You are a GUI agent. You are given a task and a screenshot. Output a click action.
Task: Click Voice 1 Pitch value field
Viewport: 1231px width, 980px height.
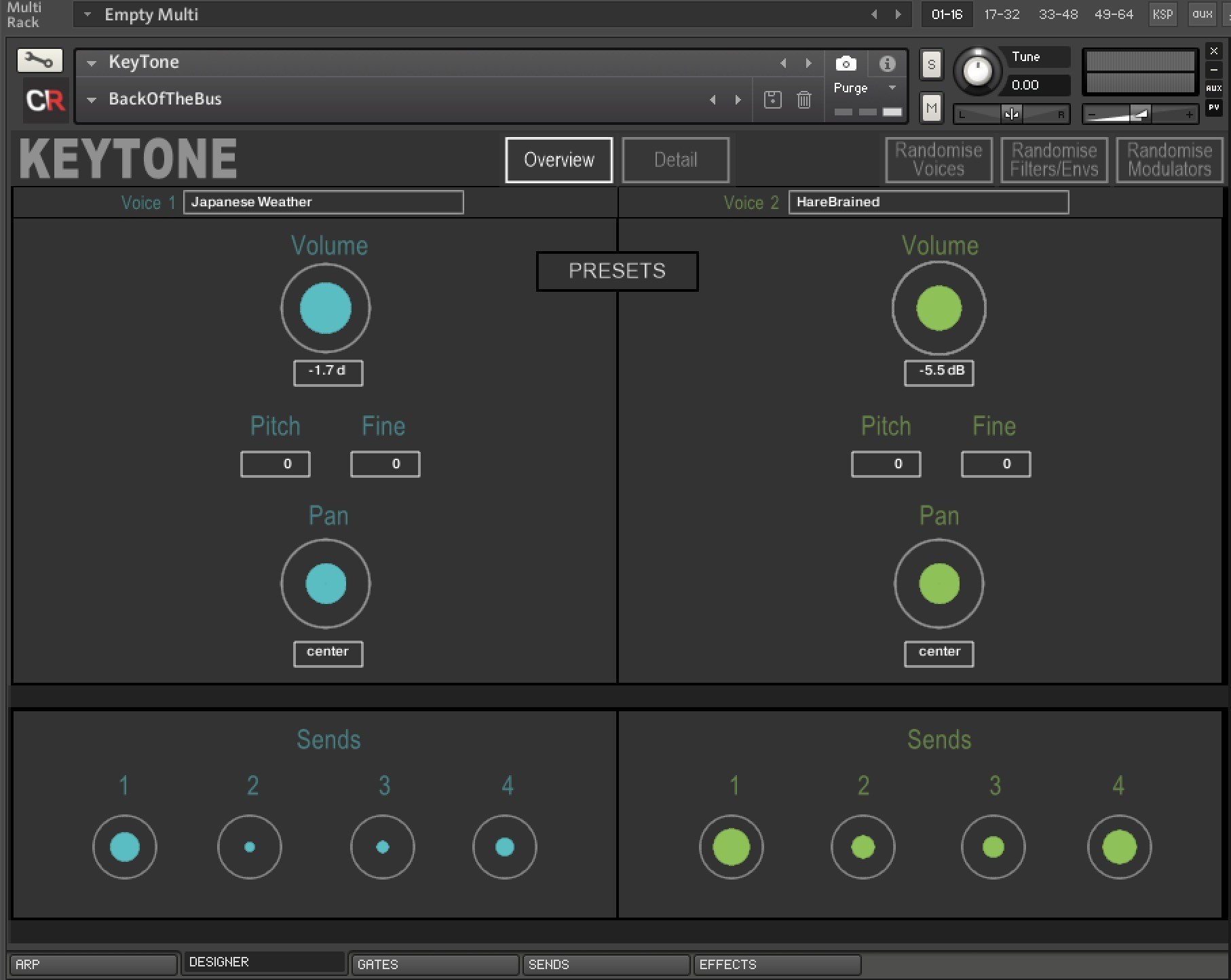tap(276, 464)
